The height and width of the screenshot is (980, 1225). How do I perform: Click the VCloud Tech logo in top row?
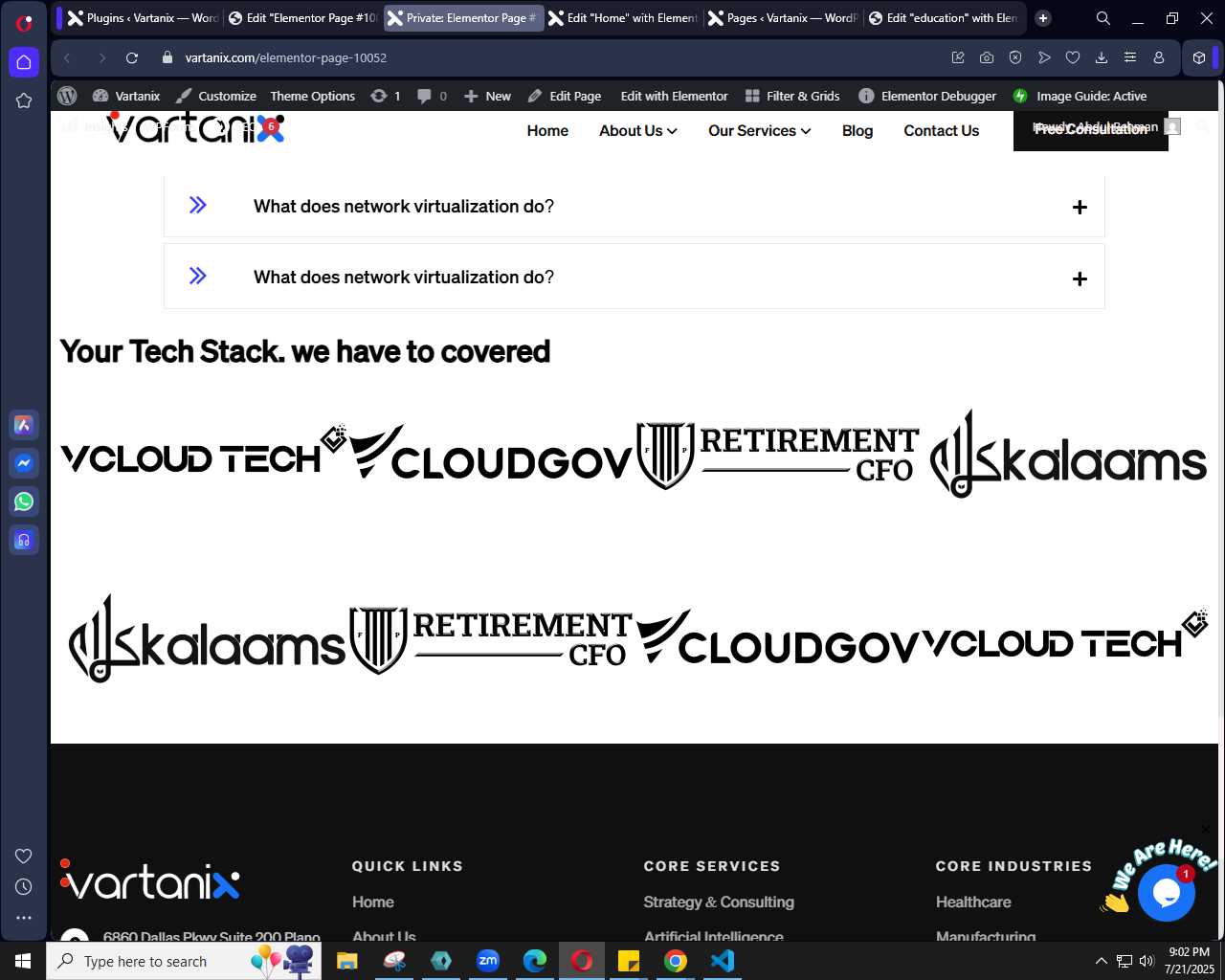point(203,452)
